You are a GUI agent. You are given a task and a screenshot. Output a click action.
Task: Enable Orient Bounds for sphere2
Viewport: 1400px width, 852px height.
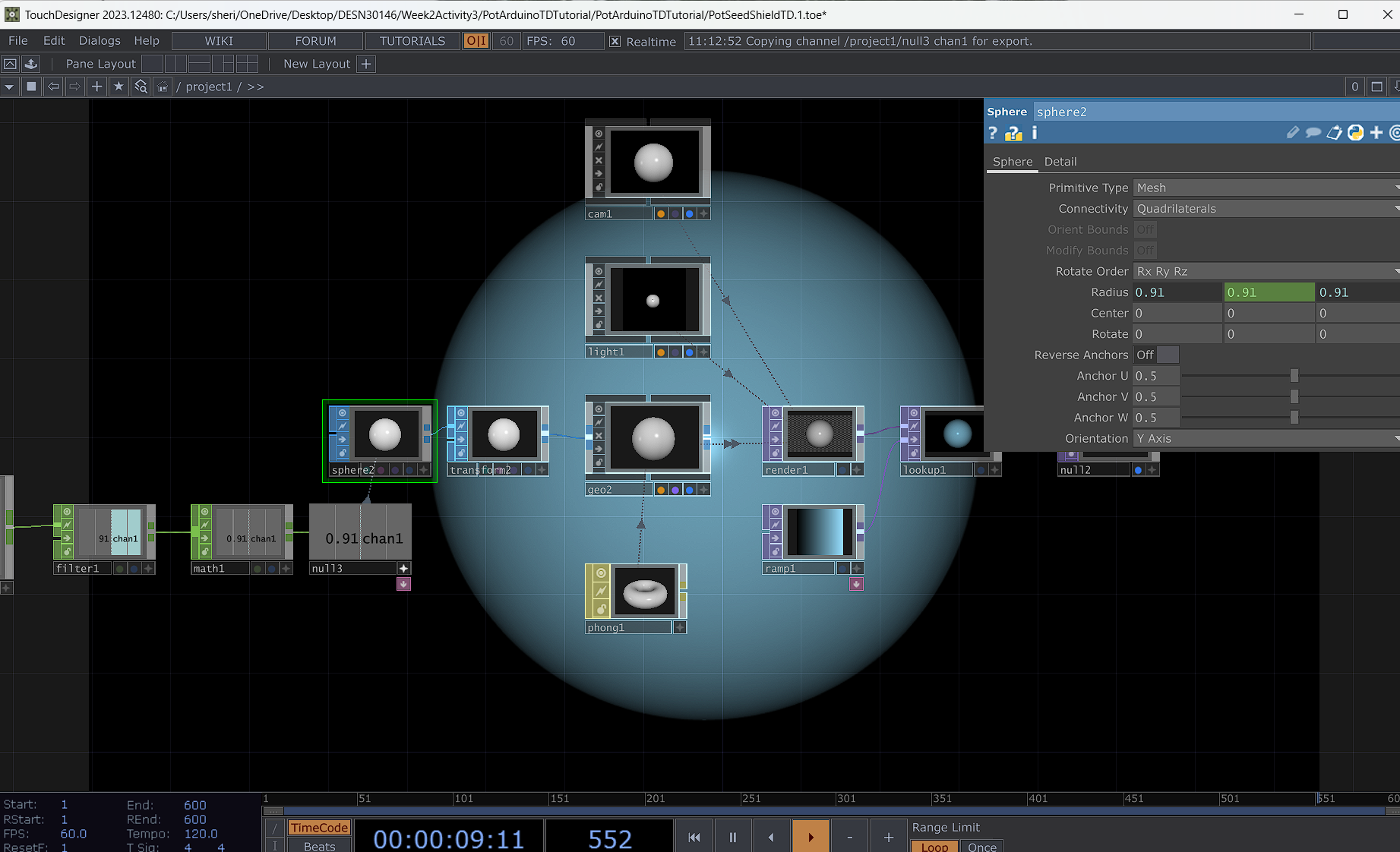[x=1146, y=229]
